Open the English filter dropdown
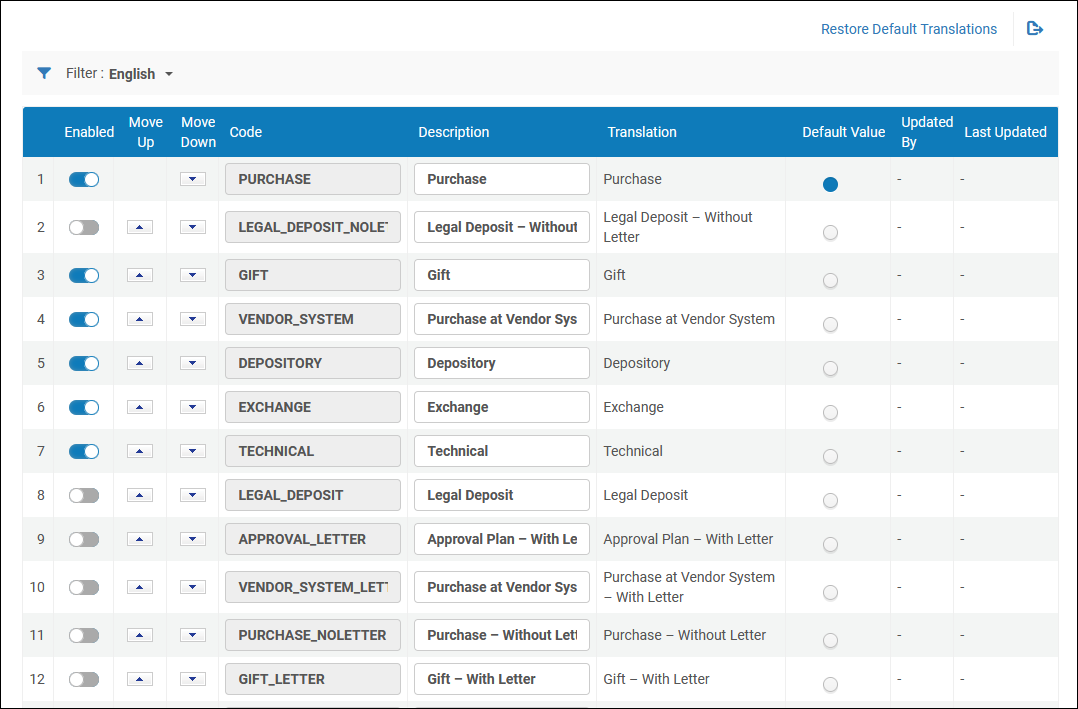Viewport: 1078px width, 709px height. pos(141,74)
